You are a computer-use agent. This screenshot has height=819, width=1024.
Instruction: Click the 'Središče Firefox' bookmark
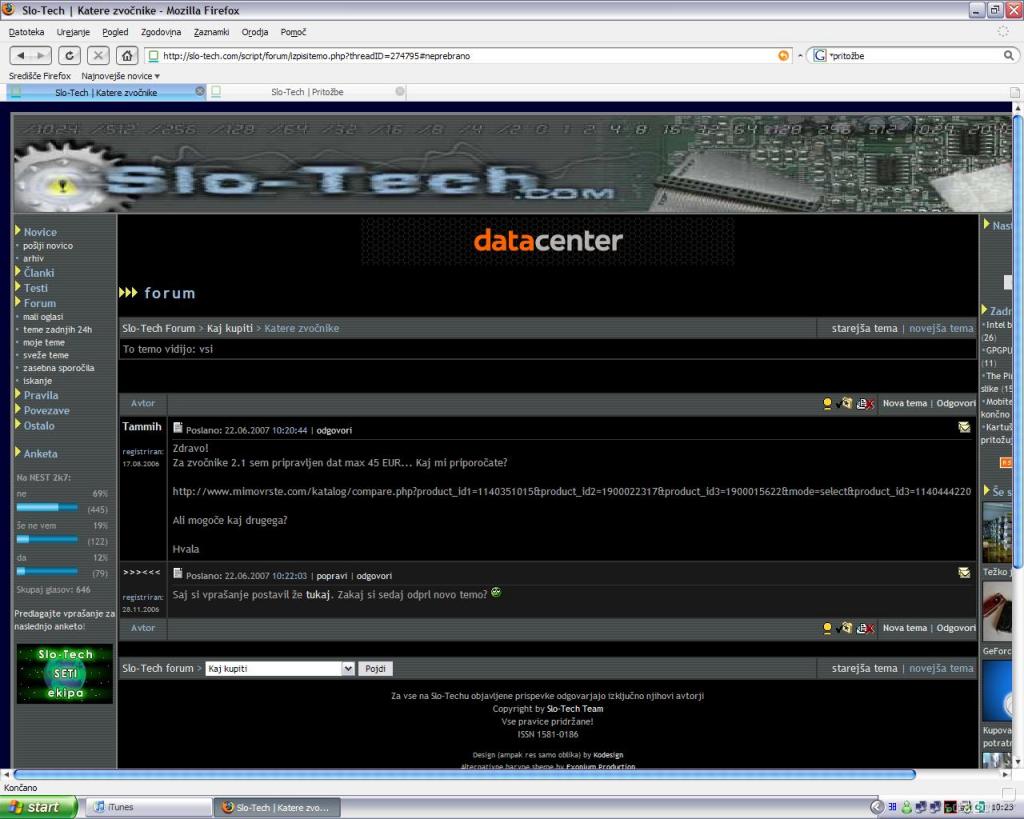39,76
